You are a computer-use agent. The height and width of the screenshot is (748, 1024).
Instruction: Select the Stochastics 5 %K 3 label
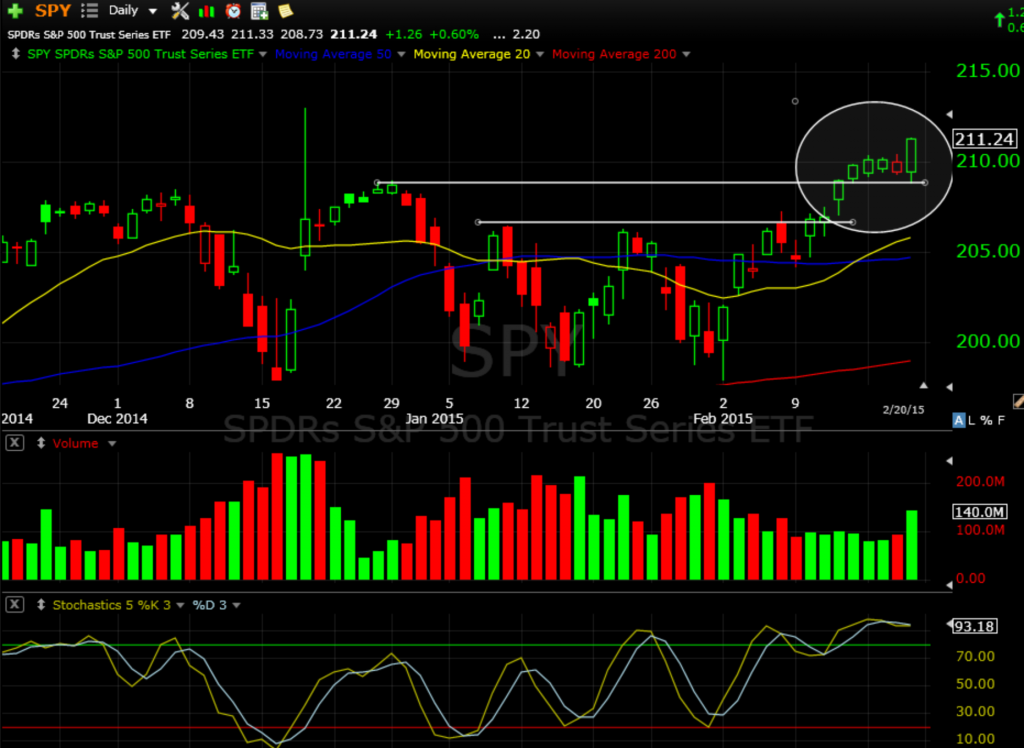[x=112, y=605]
